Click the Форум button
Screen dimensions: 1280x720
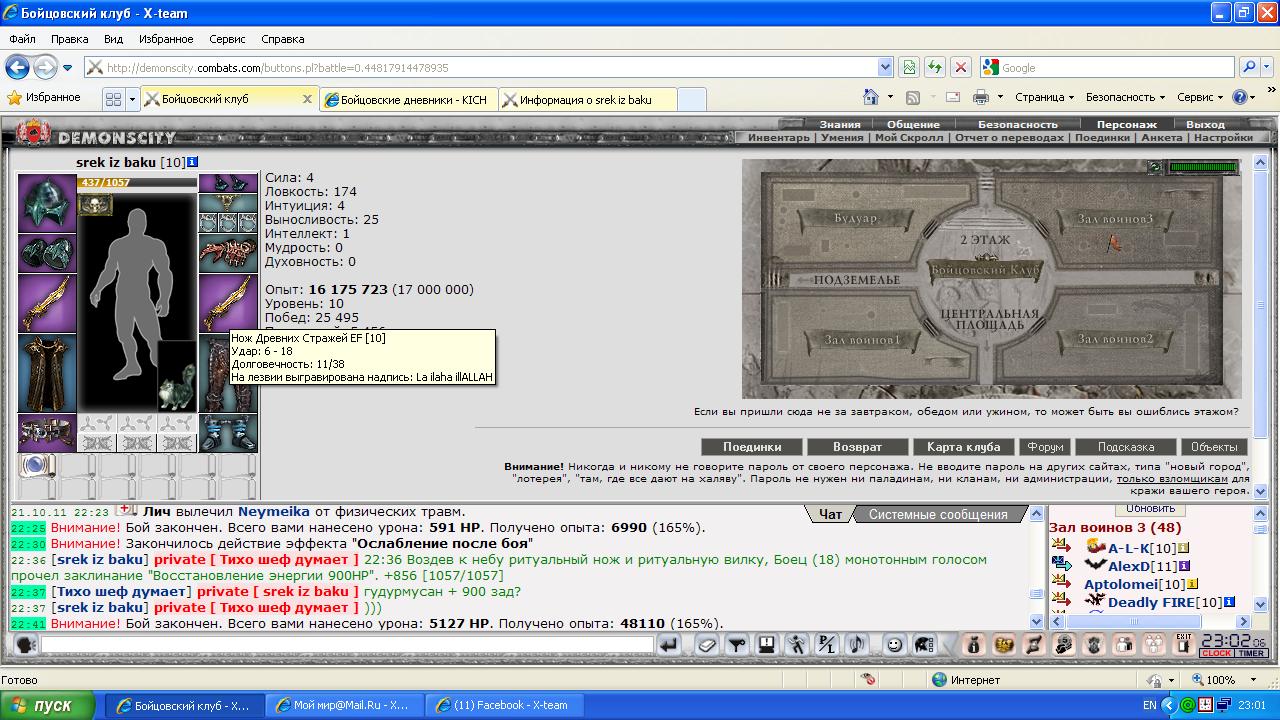pyautogui.click(x=1046, y=447)
